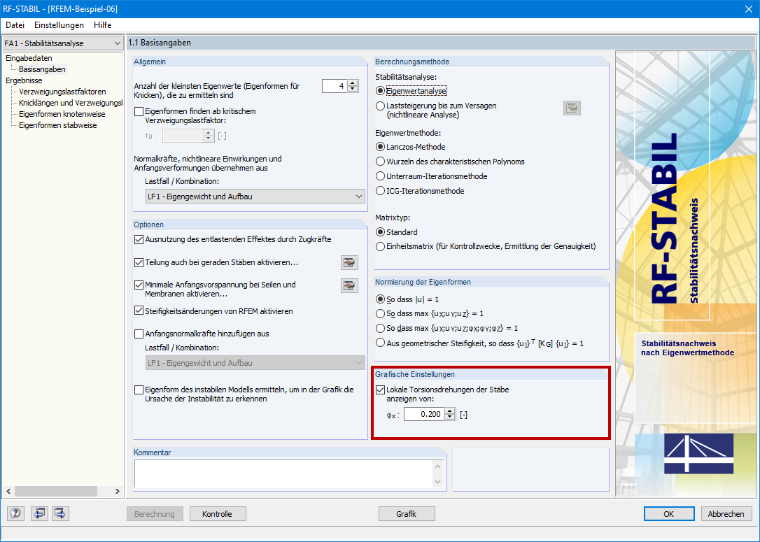Enable Eigenformen finden ab kritischem Verzweigungslastfaktor
Viewport: 760px width, 542px height.
coord(139,112)
